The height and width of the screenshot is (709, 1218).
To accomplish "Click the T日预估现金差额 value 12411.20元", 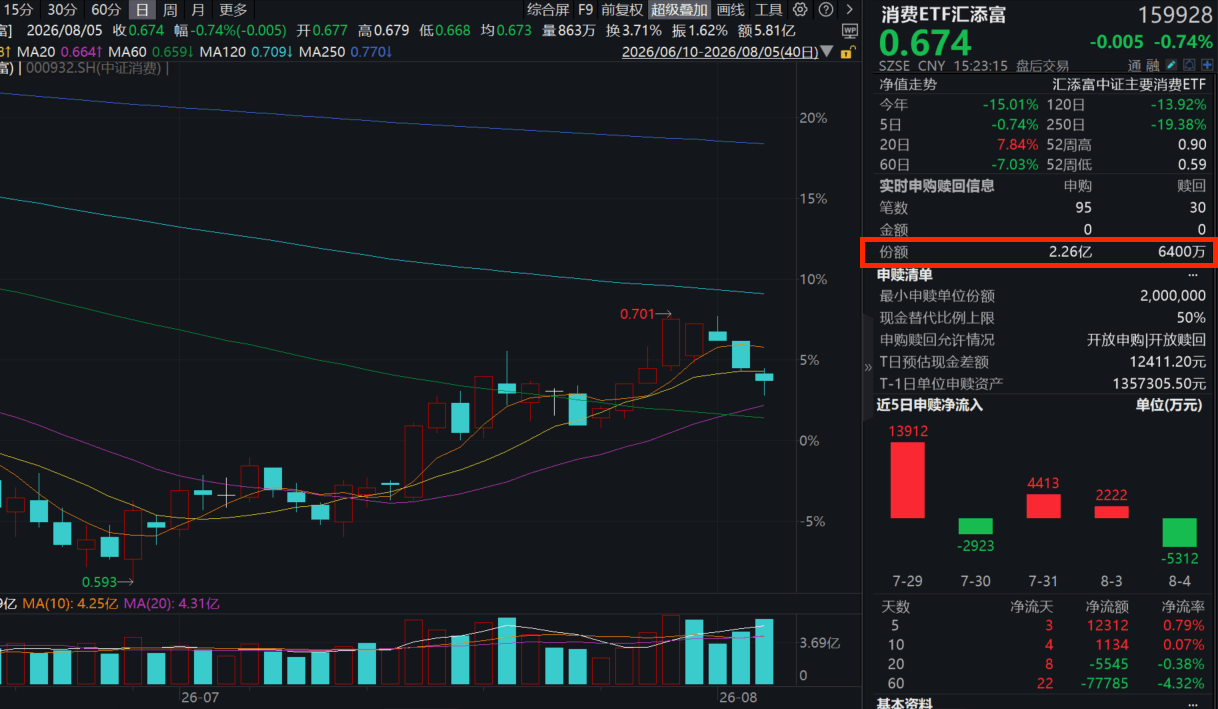I will click(1168, 362).
